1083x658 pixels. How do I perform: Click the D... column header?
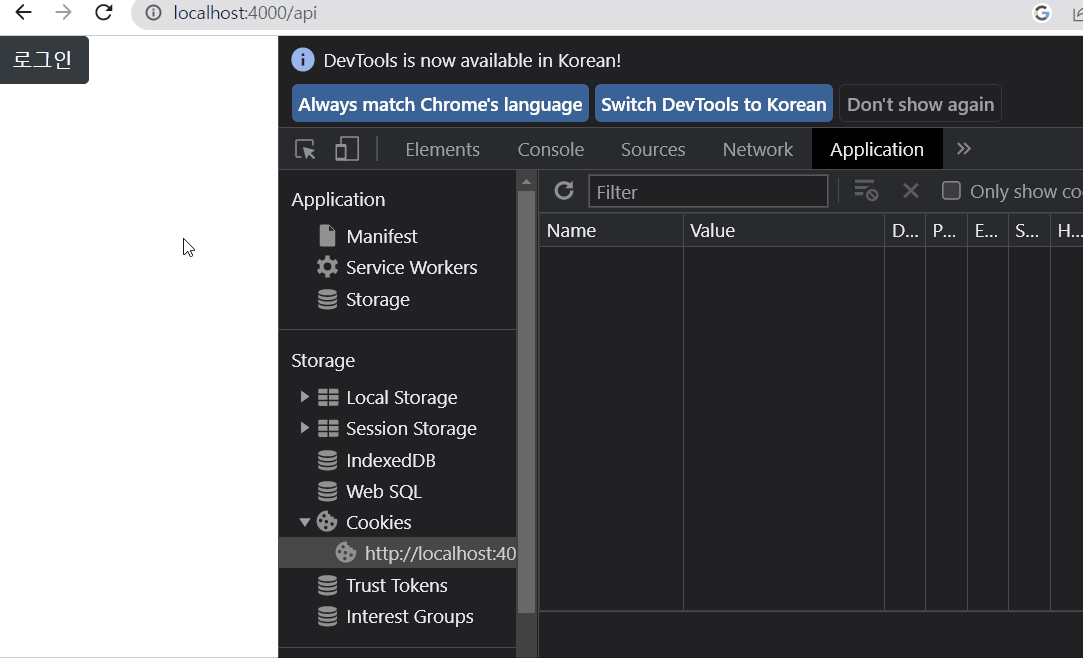click(x=905, y=231)
